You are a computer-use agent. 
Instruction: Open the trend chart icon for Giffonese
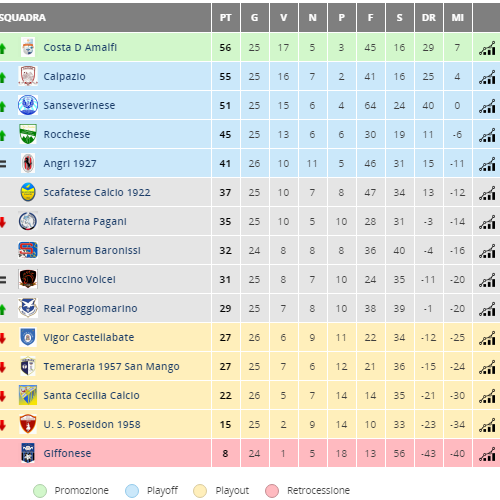(487, 454)
